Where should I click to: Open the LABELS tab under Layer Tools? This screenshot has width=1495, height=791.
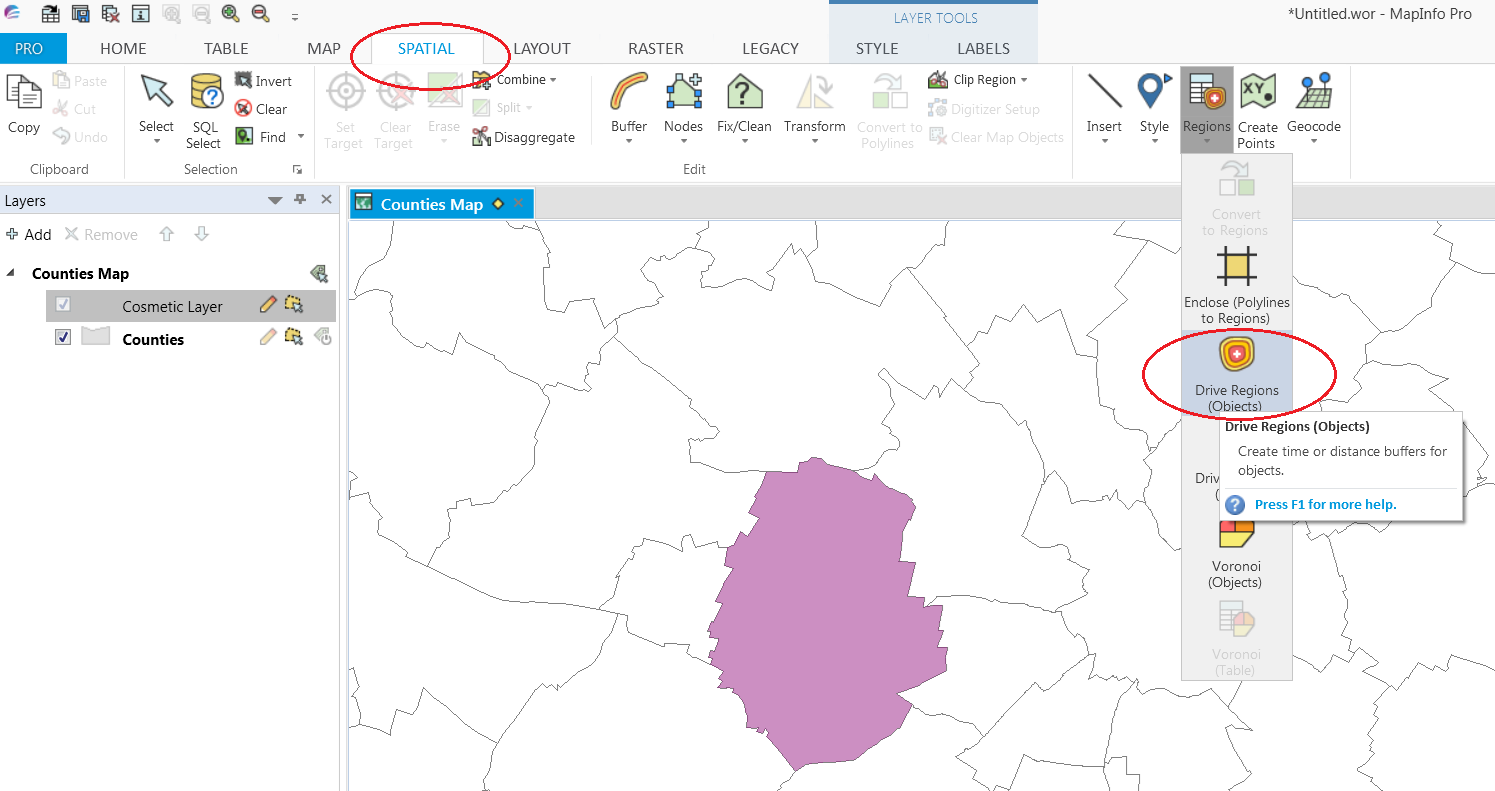[983, 48]
